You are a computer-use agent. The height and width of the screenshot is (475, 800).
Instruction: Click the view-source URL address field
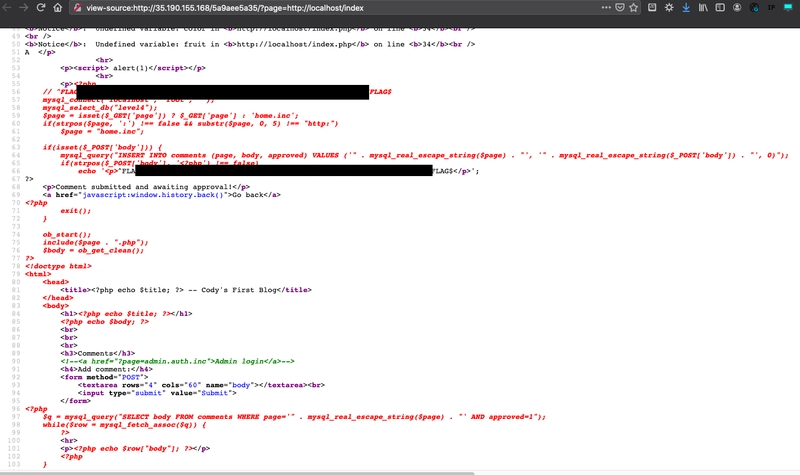point(224,8)
